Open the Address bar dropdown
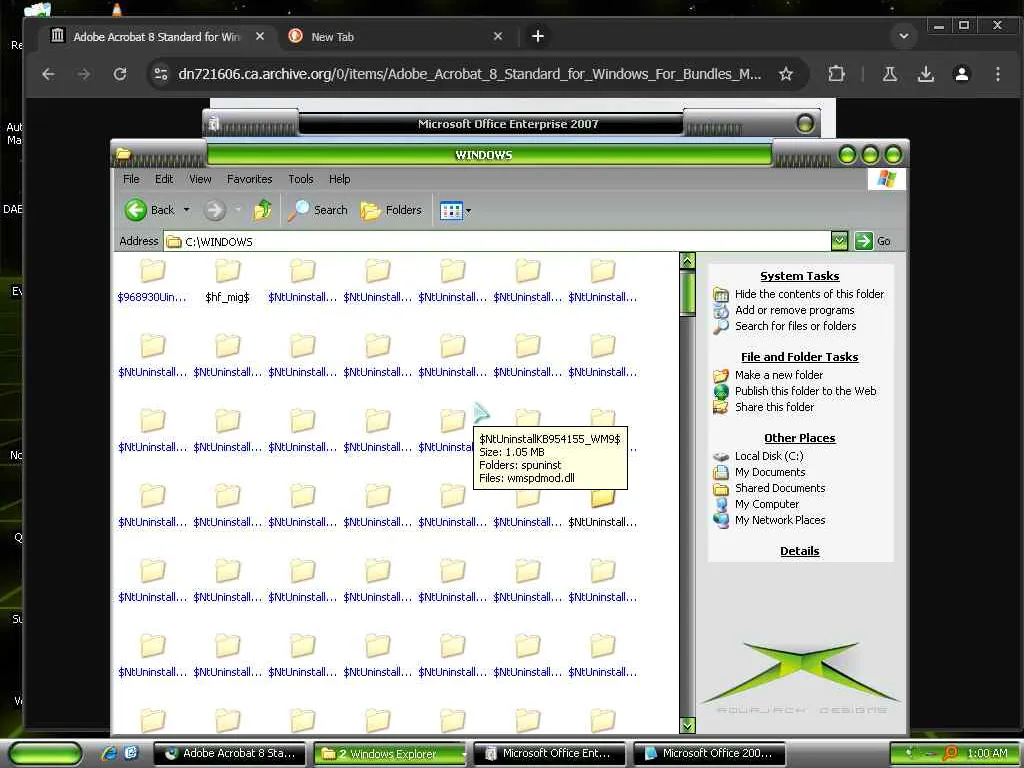Screen dimensions: 1024x768 (x=839, y=241)
